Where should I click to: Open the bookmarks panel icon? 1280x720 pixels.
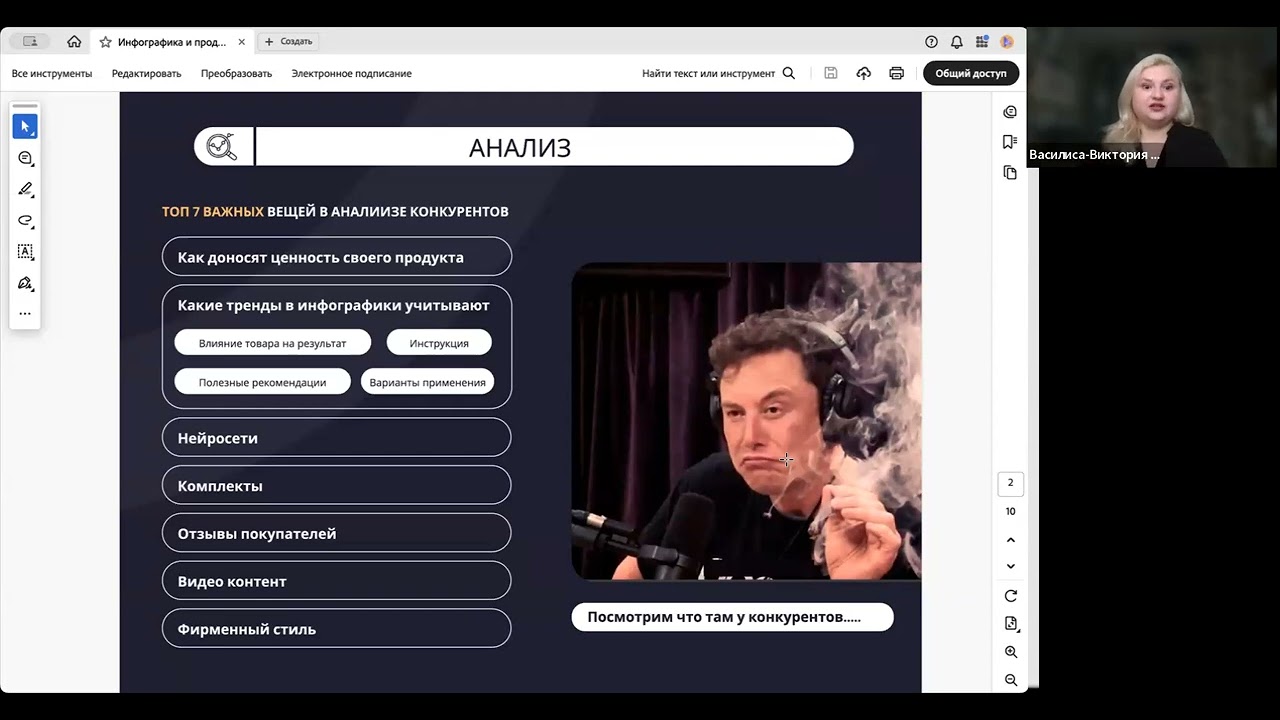click(1010, 142)
